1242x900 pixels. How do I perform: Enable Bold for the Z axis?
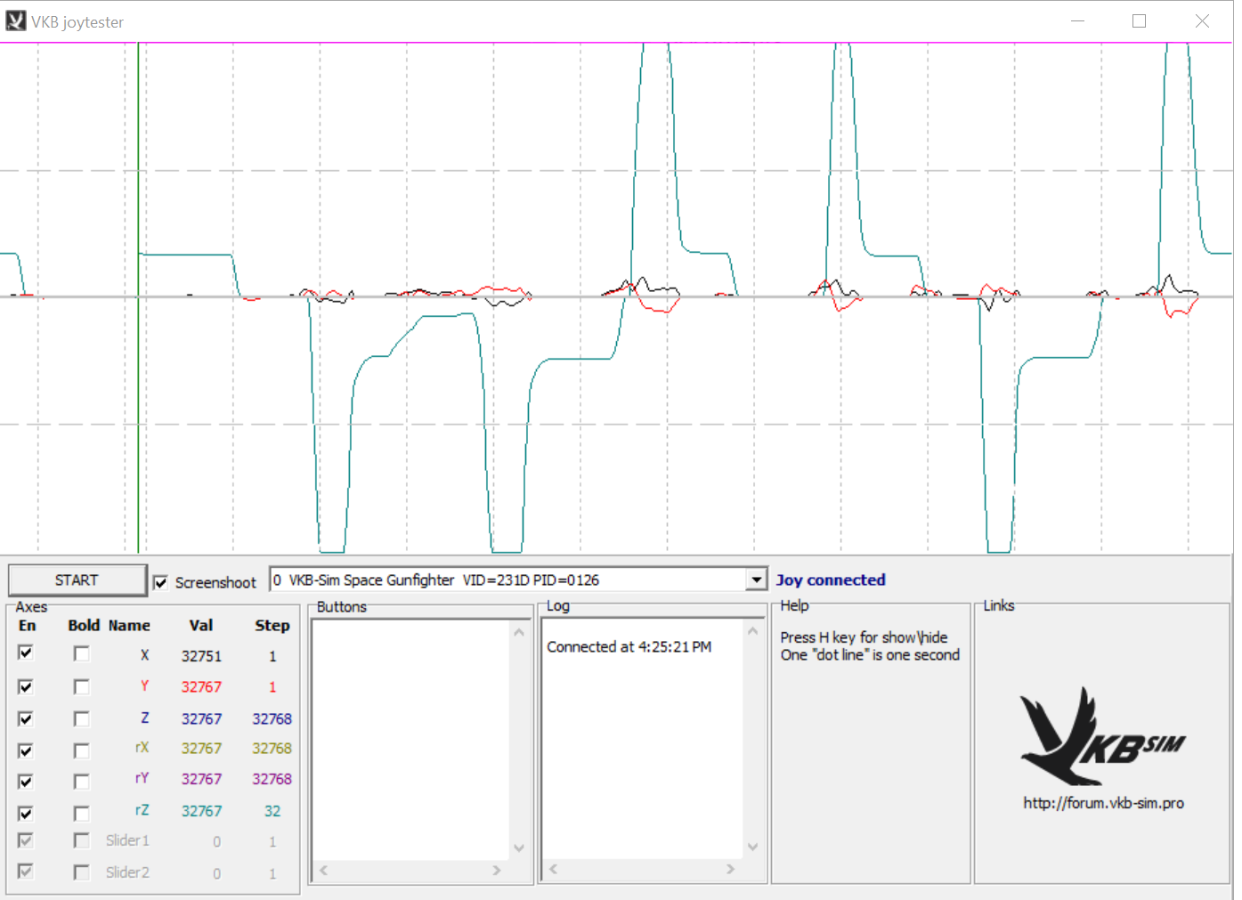(82, 718)
